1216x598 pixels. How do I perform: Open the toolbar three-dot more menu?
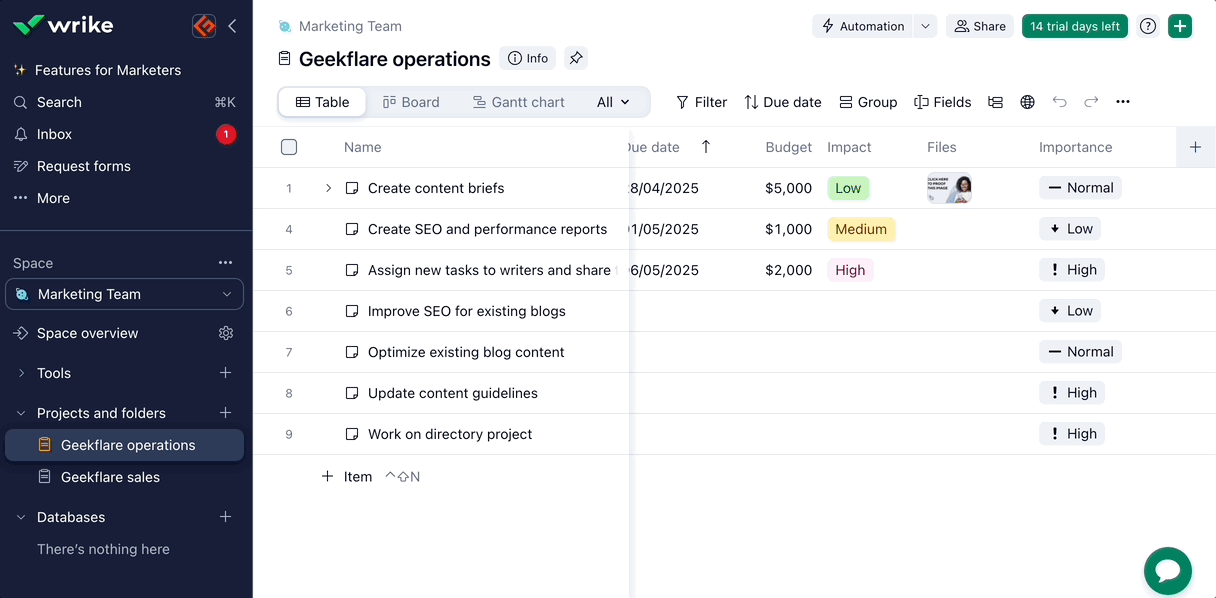(x=1123, y=102)
